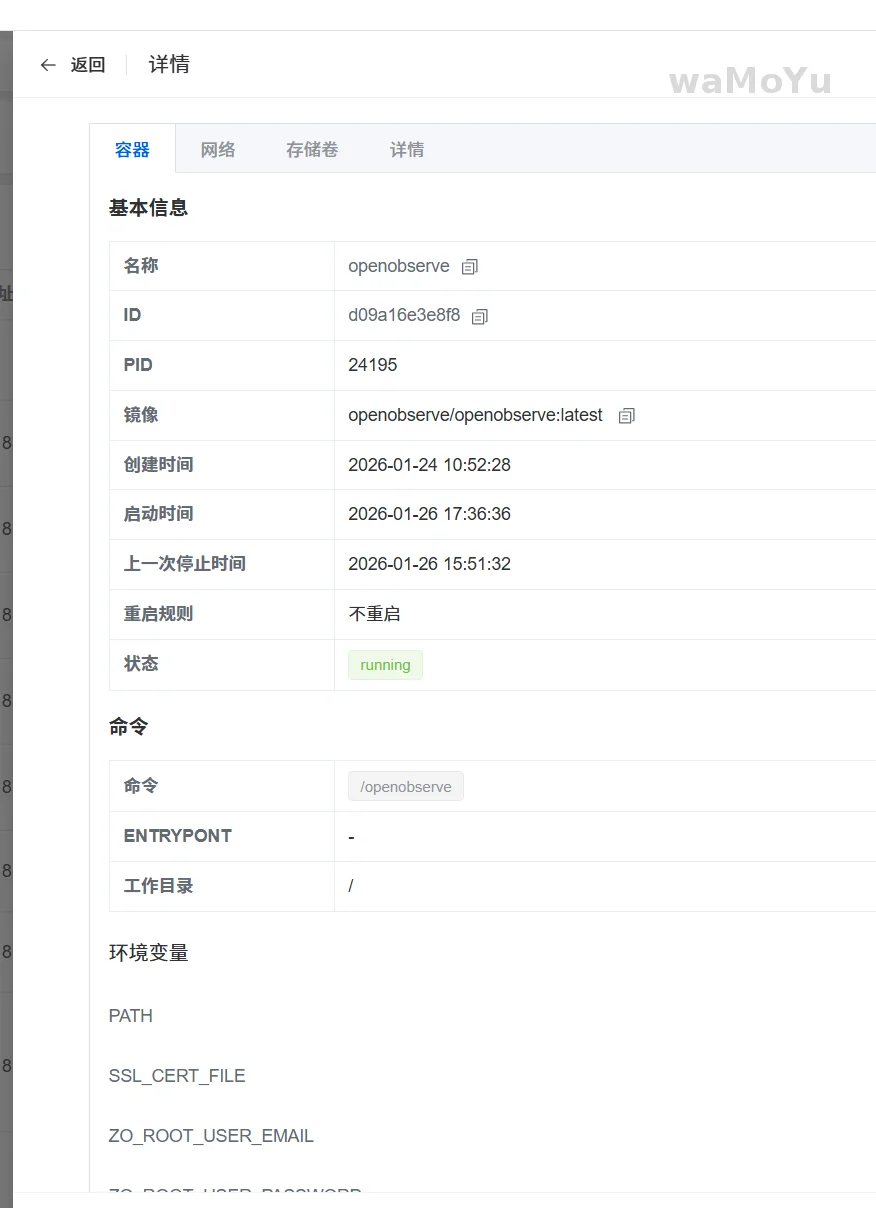The height and width of the screenshot is (1208, 876).
Task: Click the creation time 2026-01-24 10:52:28
Action: [429, 465]
